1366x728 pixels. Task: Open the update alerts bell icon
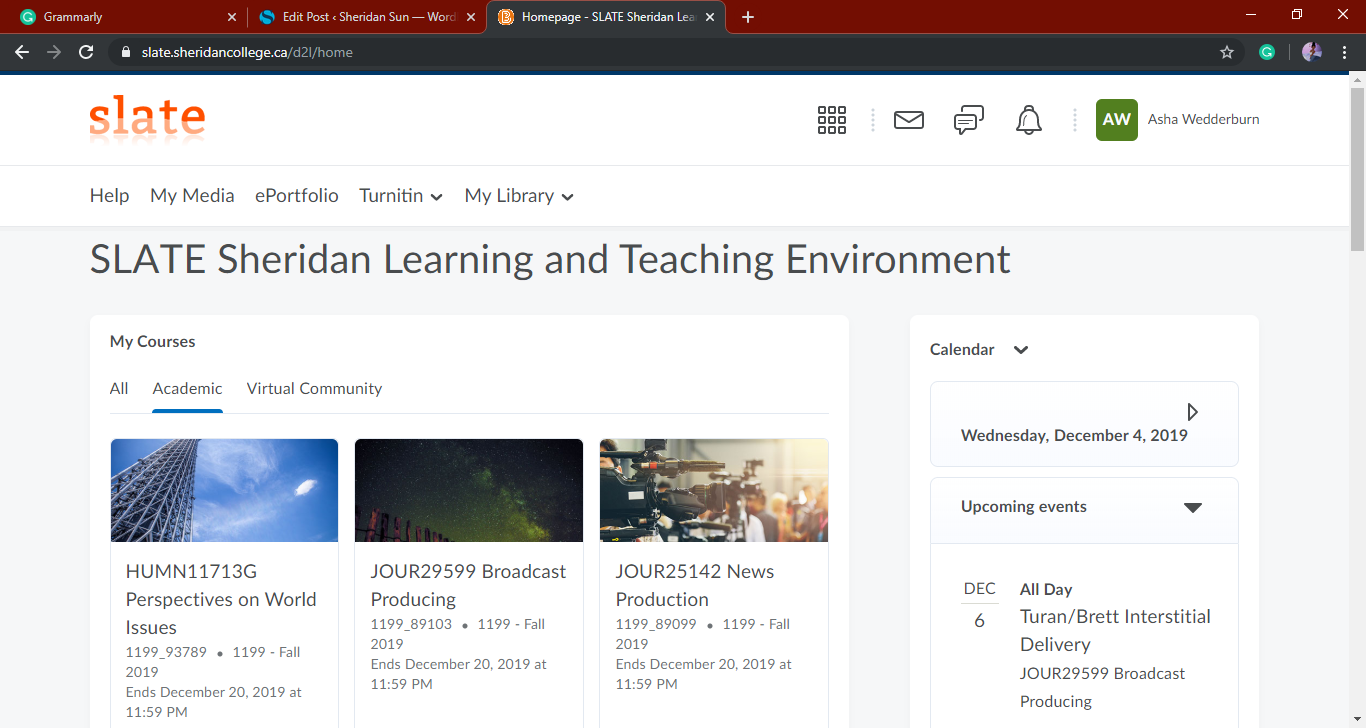pos(1028,120)
